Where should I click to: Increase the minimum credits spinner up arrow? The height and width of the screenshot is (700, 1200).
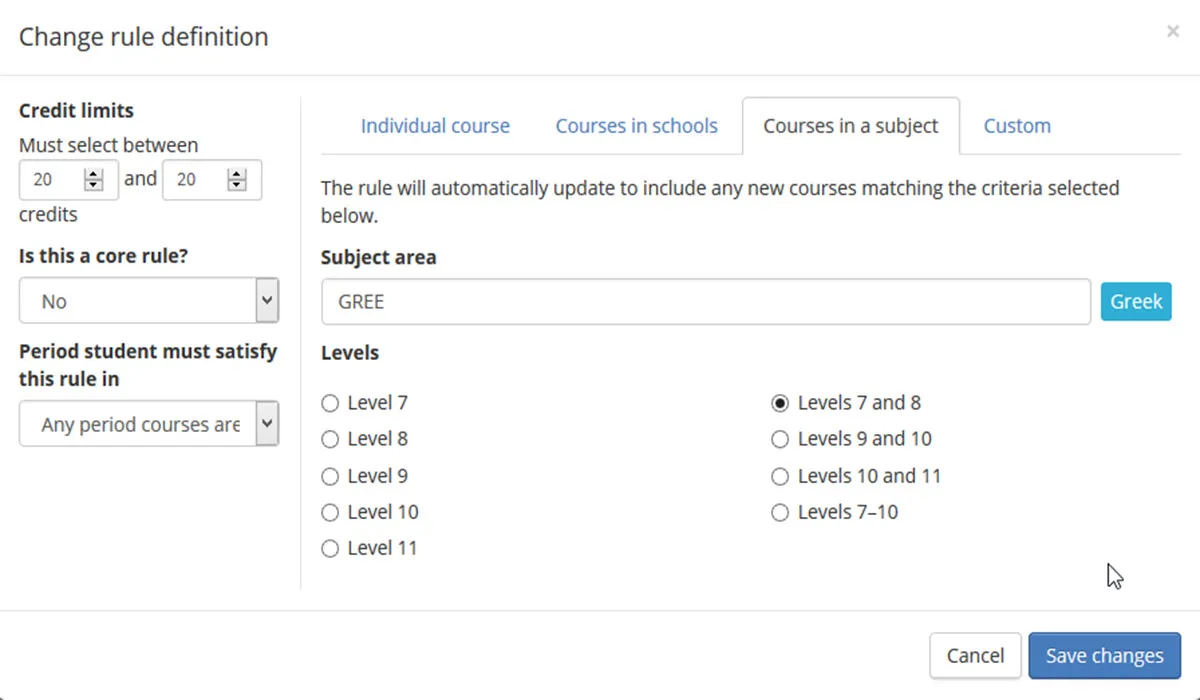click(x=94, y=175)
